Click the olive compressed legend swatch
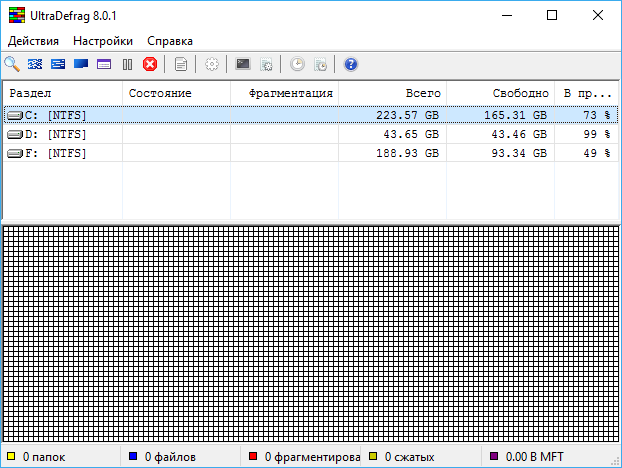622x468 pixels. pos(373,456)
